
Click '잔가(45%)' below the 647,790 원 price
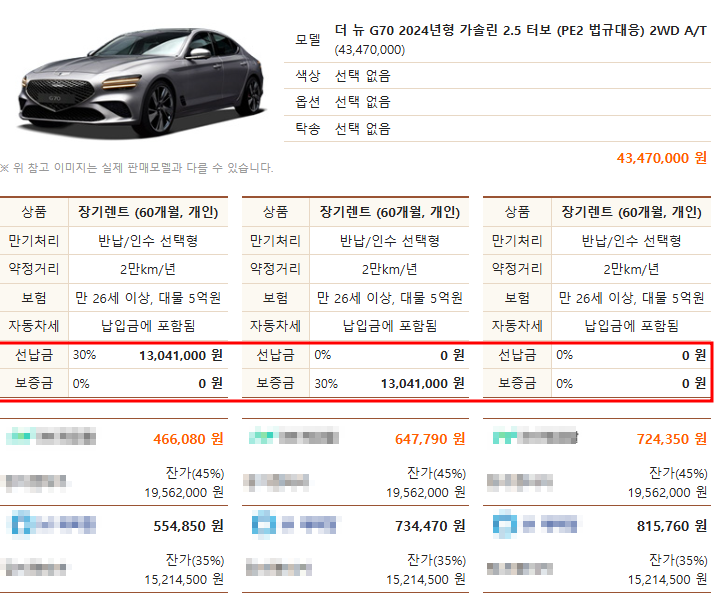click(x=436, y=473)
